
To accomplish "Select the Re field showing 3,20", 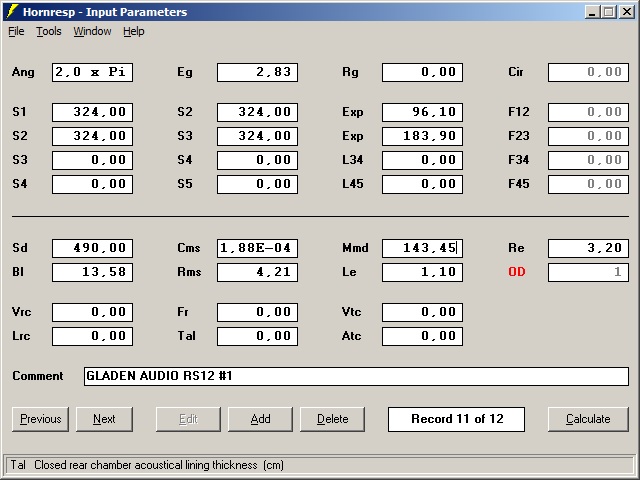I will point(588,248).
